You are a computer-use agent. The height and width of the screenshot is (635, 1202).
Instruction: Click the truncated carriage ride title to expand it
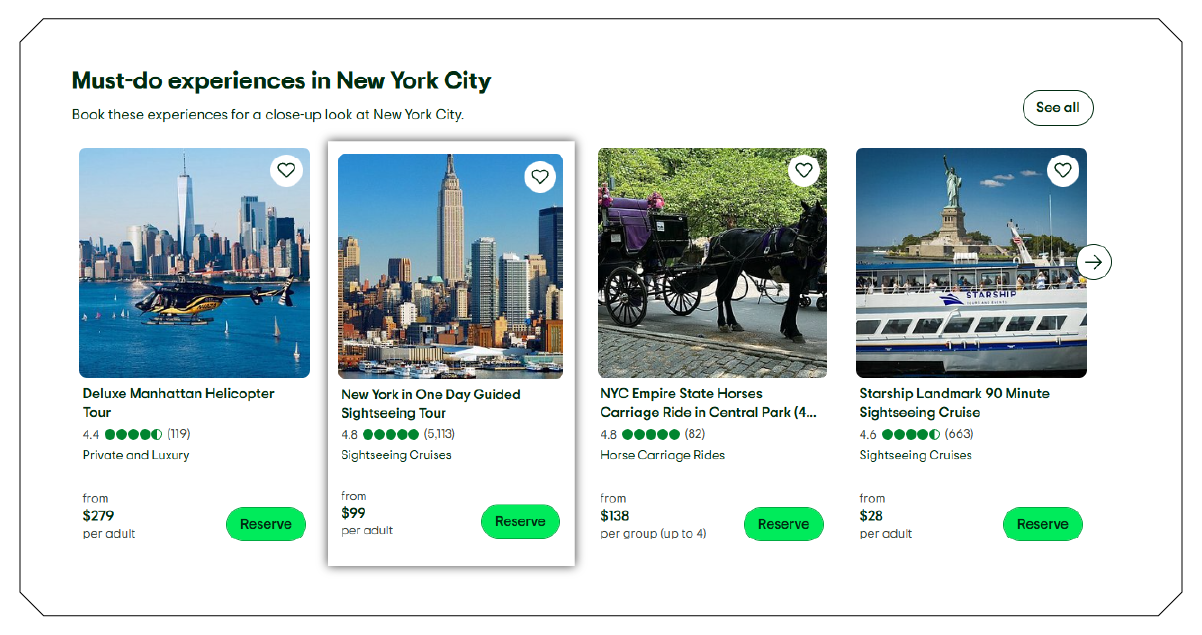pyautogui.click(x=707, y=403)
